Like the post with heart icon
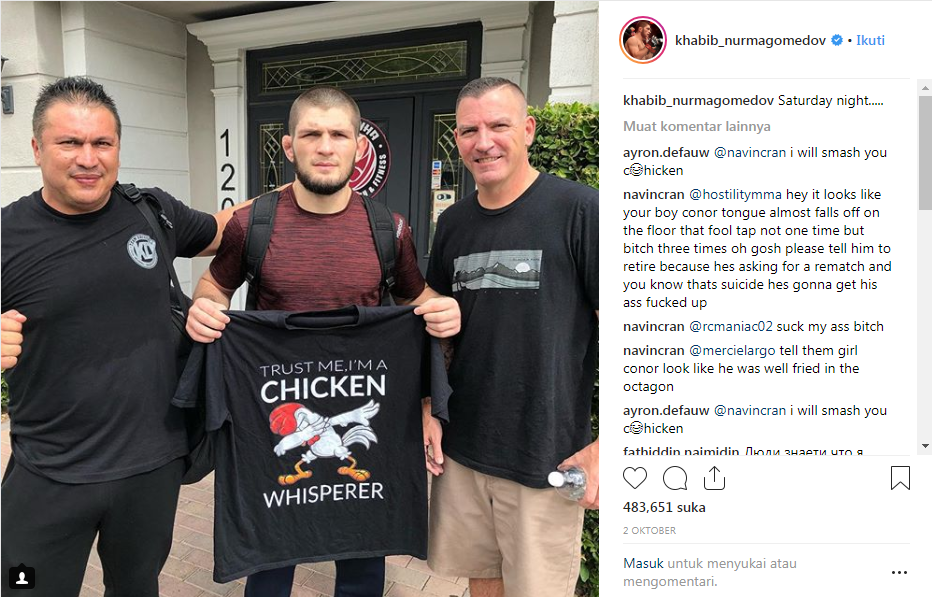Image resolution: width=932 pixels, height=597 pixels. point(635,478)
